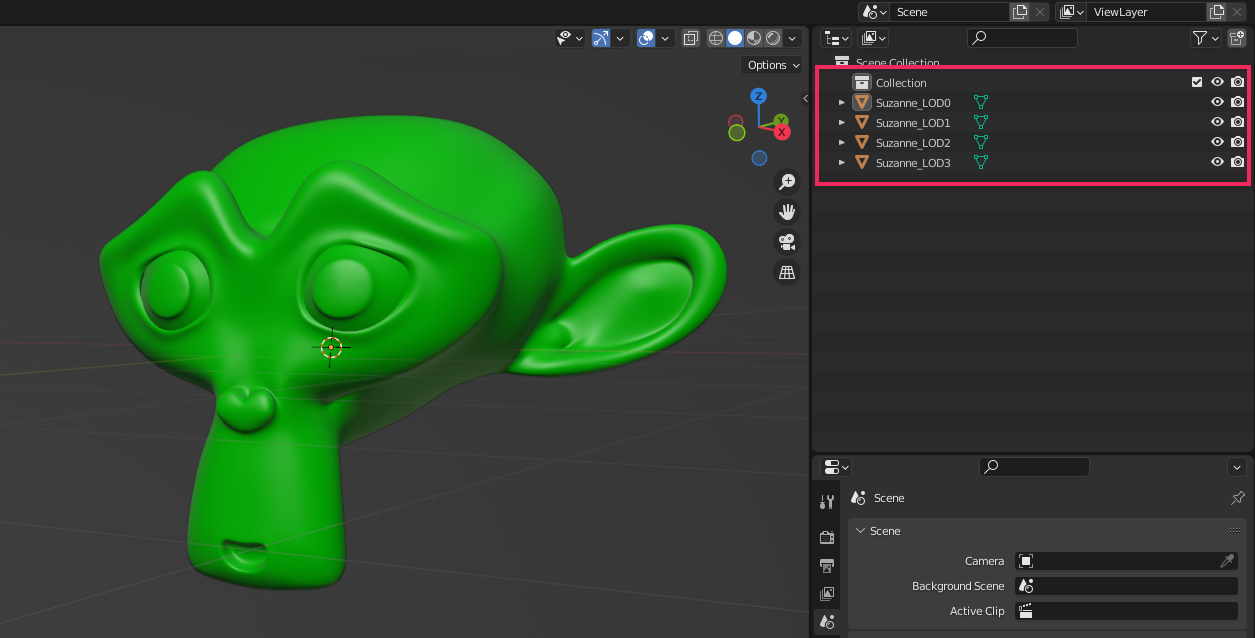Click the new collection icon in outliner
This screenshot has height=638, width=1255.
[1237, 38]
